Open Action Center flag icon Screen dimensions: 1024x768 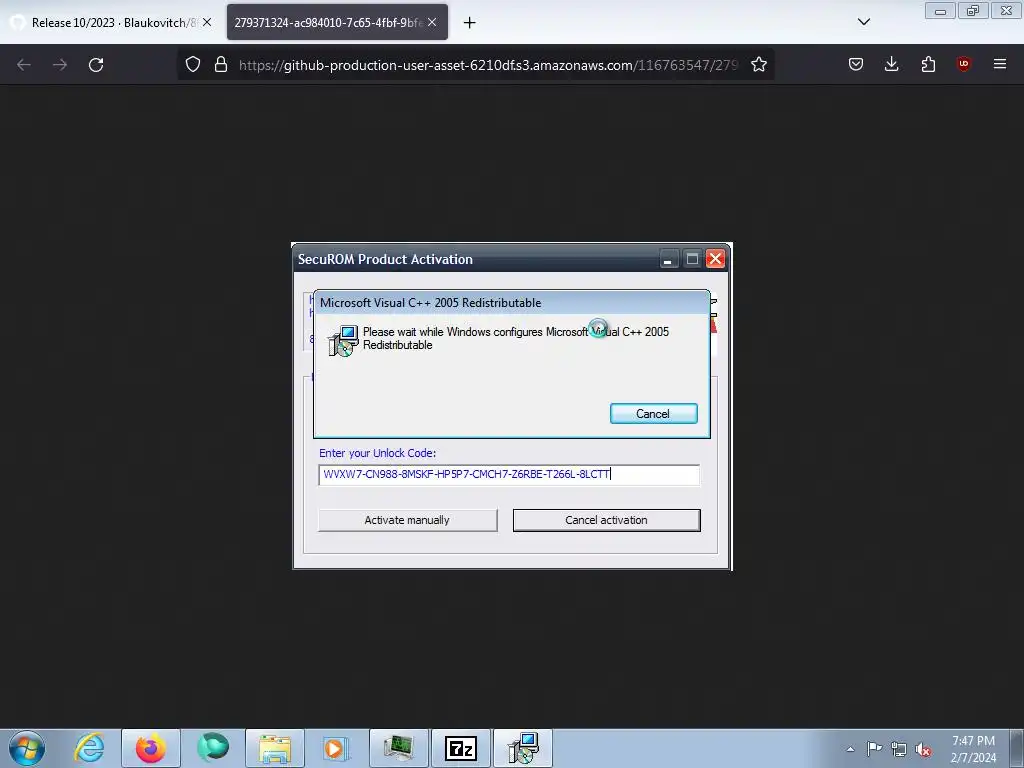pyautogui.click(x=874, y=749)
